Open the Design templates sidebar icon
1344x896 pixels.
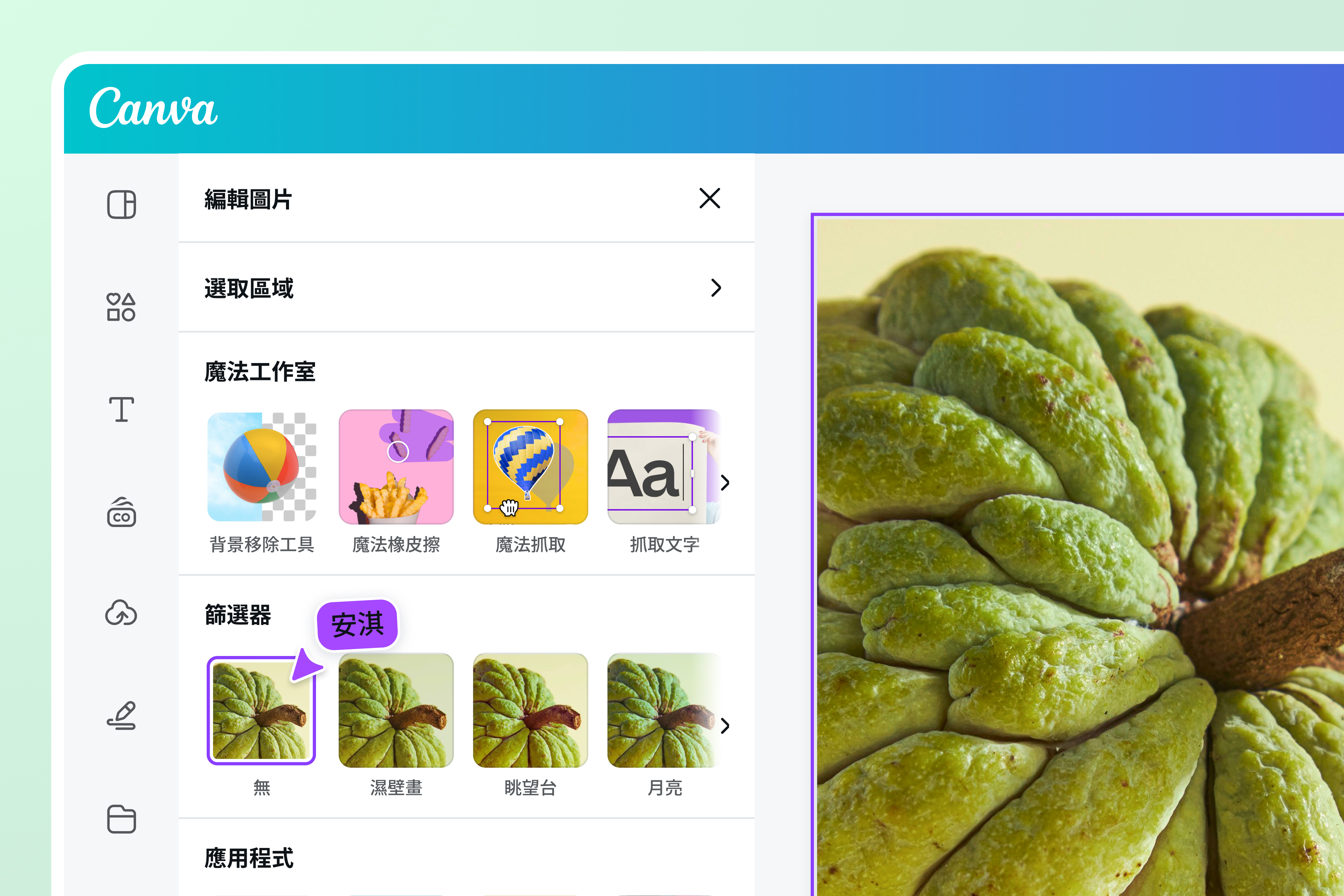(121, 205)
